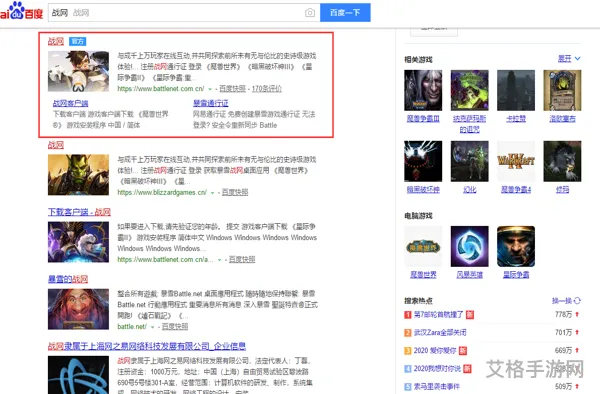Click the 百度一下 search button

pyautogui.click(x=345, y=13)
